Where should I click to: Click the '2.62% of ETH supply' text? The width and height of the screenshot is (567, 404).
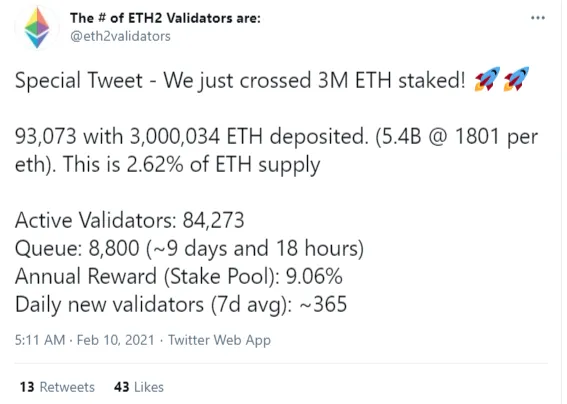pyautogui.click(x=223, y=165)
